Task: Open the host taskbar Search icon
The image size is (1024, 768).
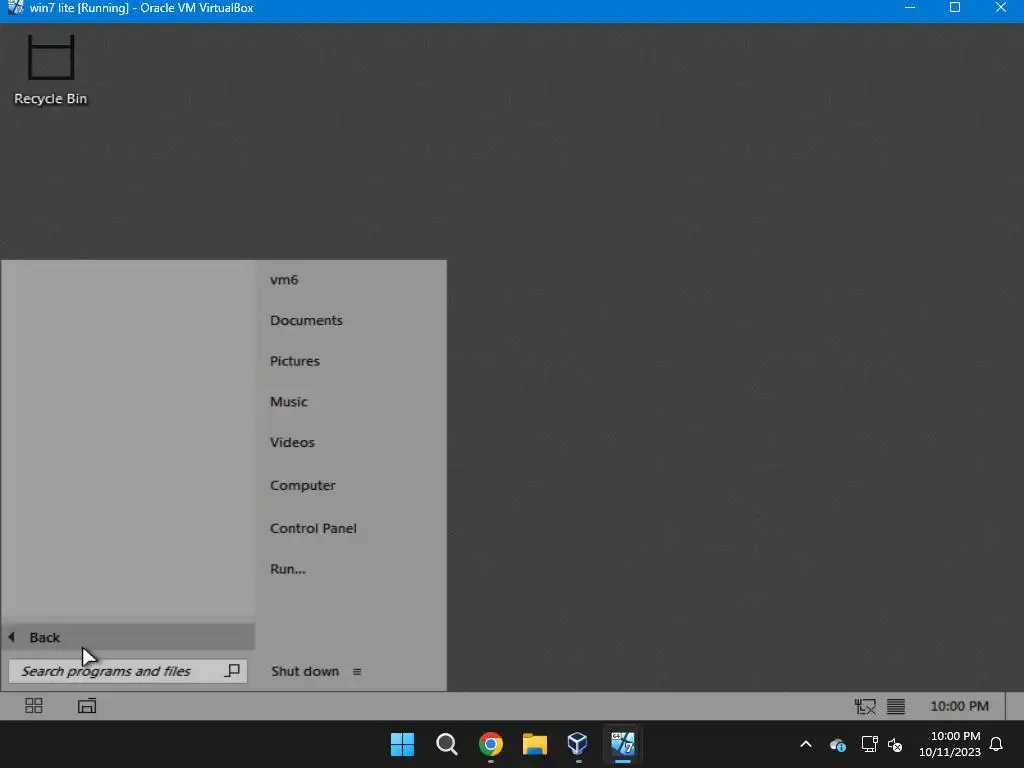Action: [x=447, y=744]
